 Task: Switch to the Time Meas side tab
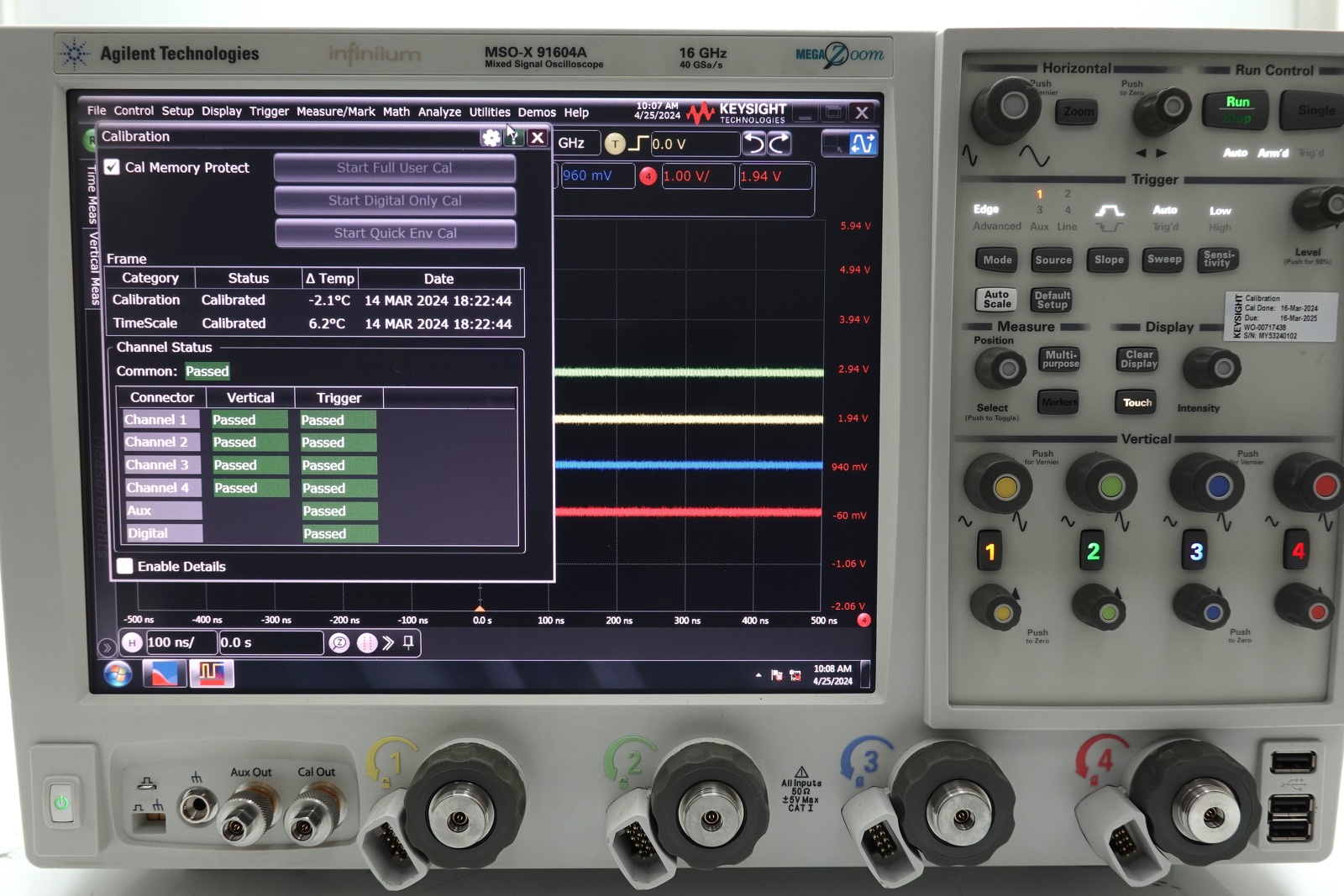(x=92, y=196)
